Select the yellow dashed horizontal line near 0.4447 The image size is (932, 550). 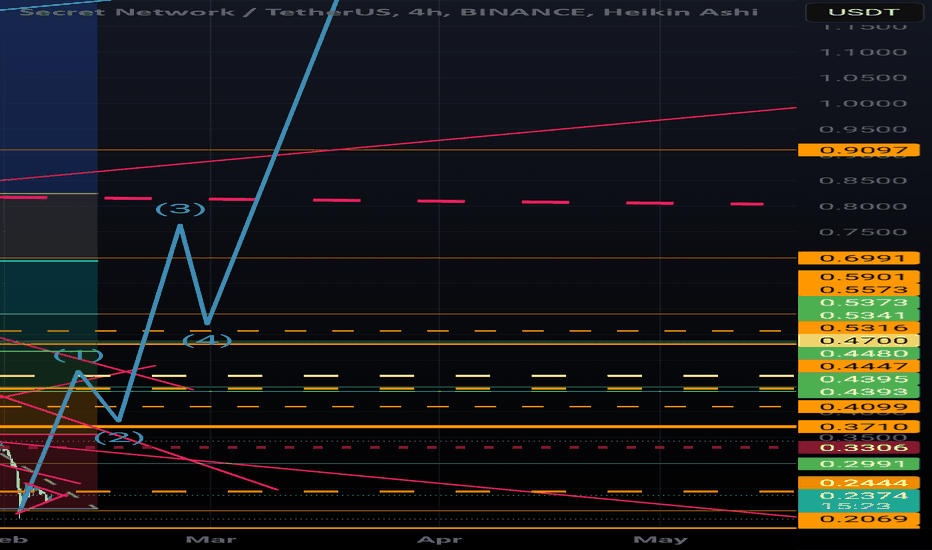tap(397, 376)
